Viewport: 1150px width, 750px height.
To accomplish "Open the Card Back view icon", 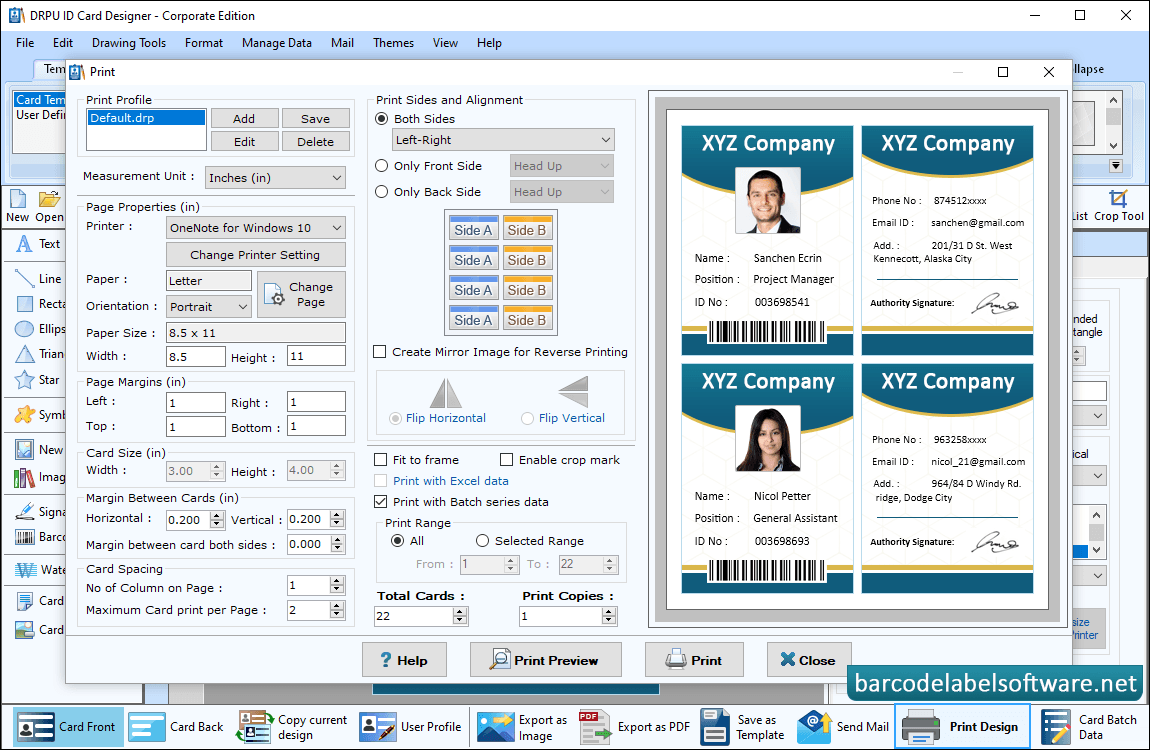I will (x=147, y=727).
